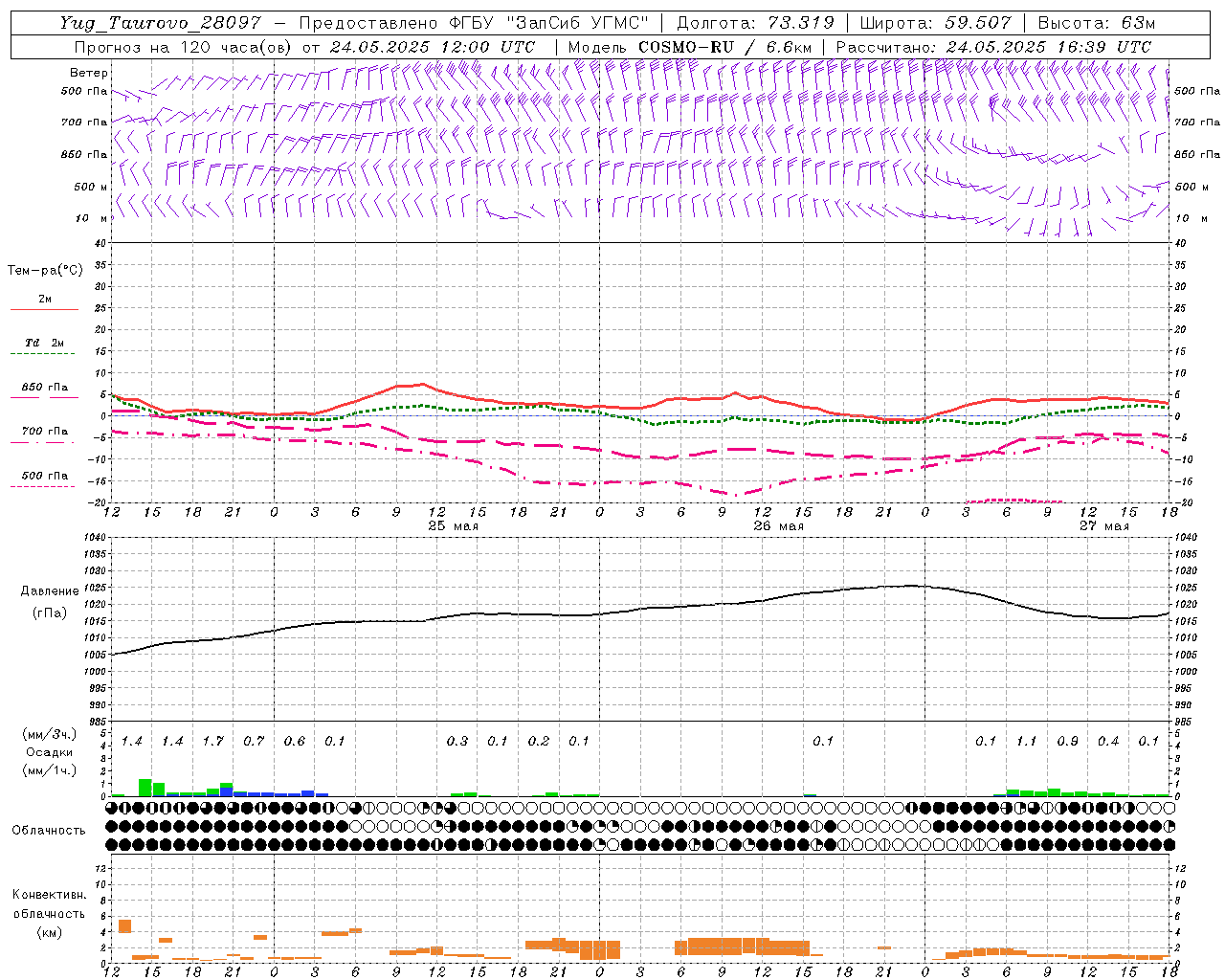The width and height of the screenshot is (1225, 980).
Task: Select the provider text ФГБУ "ЗапСиб УГМС"
Action: tap(548, 23)
